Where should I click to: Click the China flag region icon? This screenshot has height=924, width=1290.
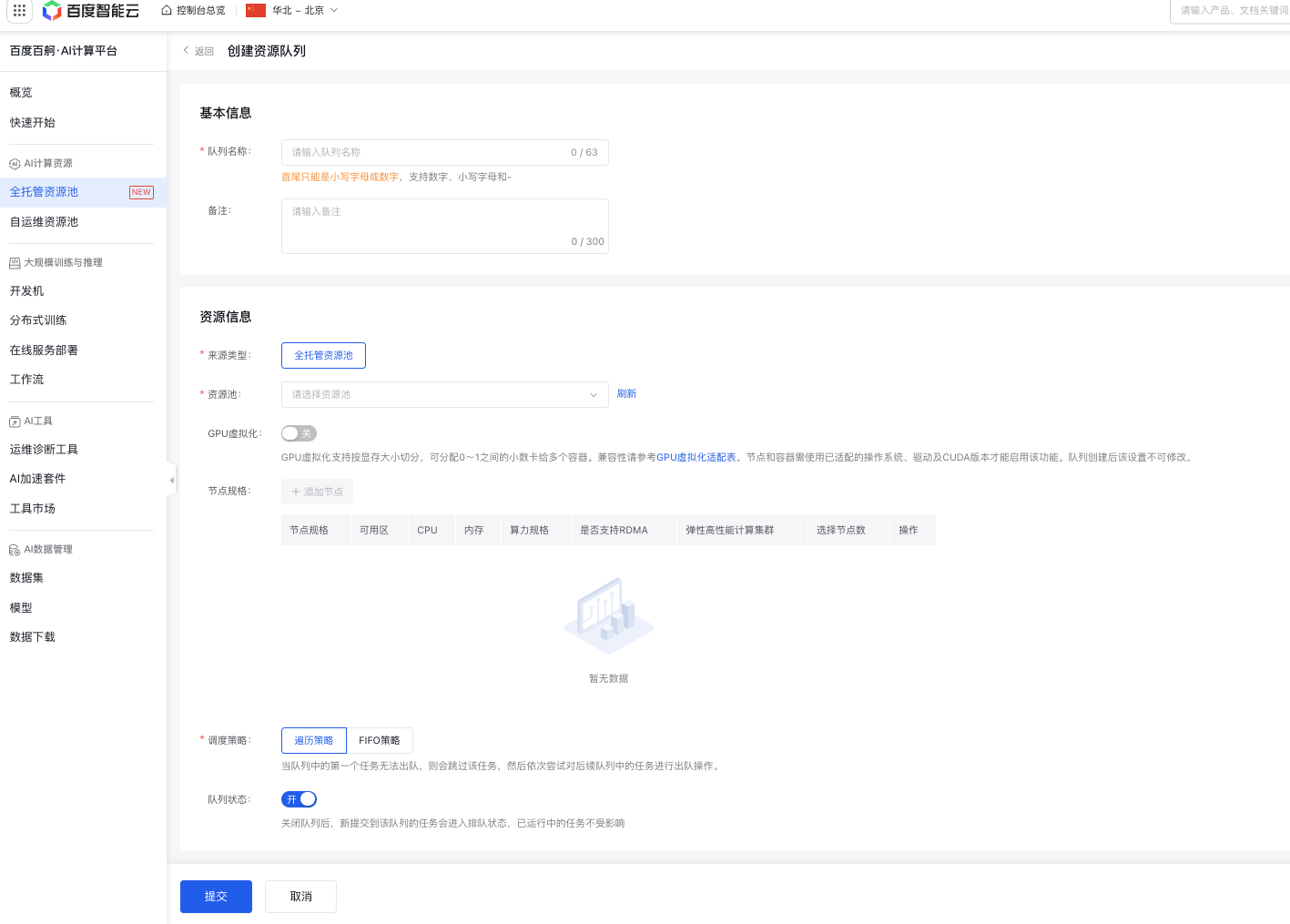256,11
